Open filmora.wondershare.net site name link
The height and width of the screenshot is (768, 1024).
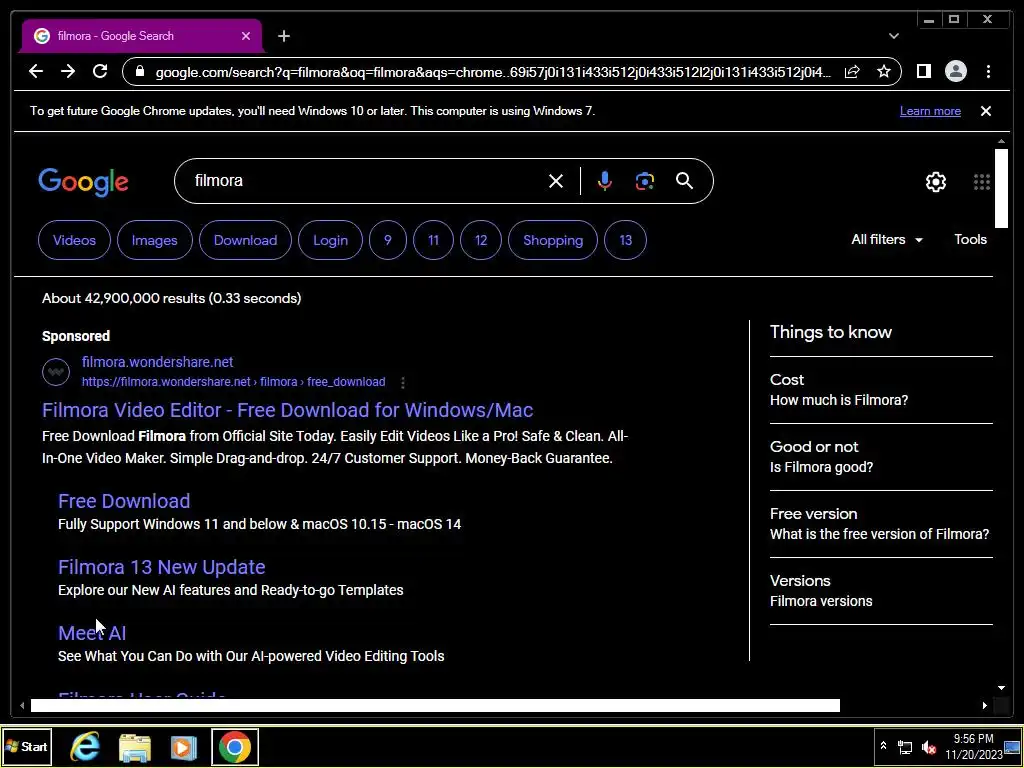(157, 362)
